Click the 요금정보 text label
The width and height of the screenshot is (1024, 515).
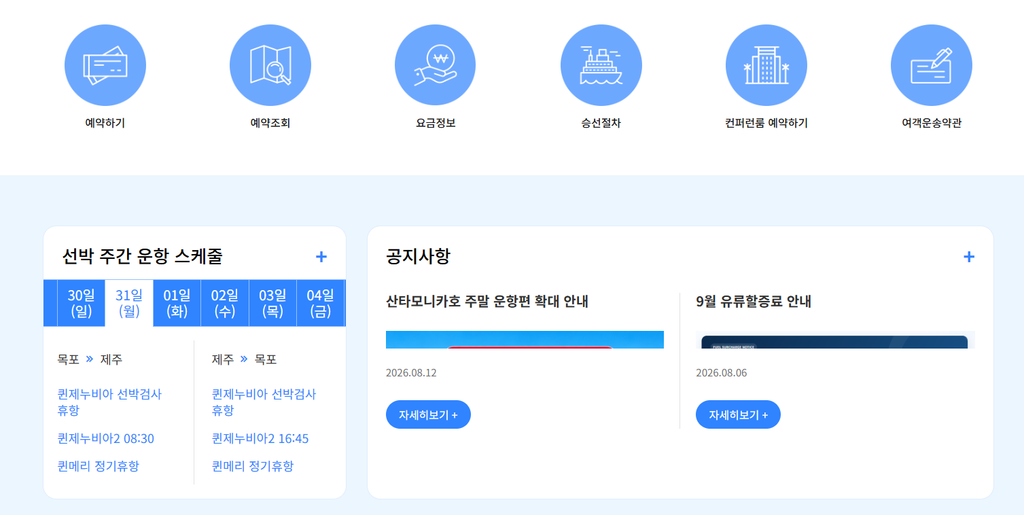[x=436, y=123]
